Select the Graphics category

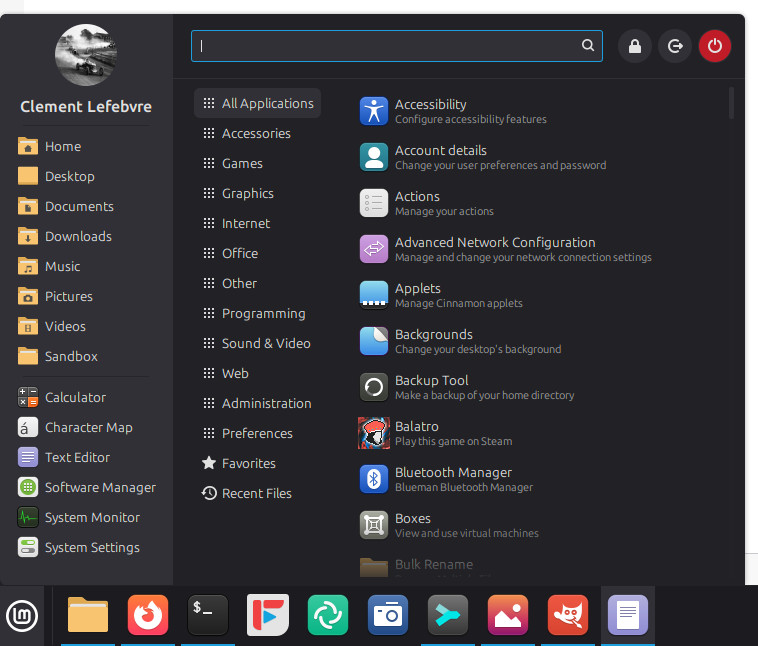[247, 193]
